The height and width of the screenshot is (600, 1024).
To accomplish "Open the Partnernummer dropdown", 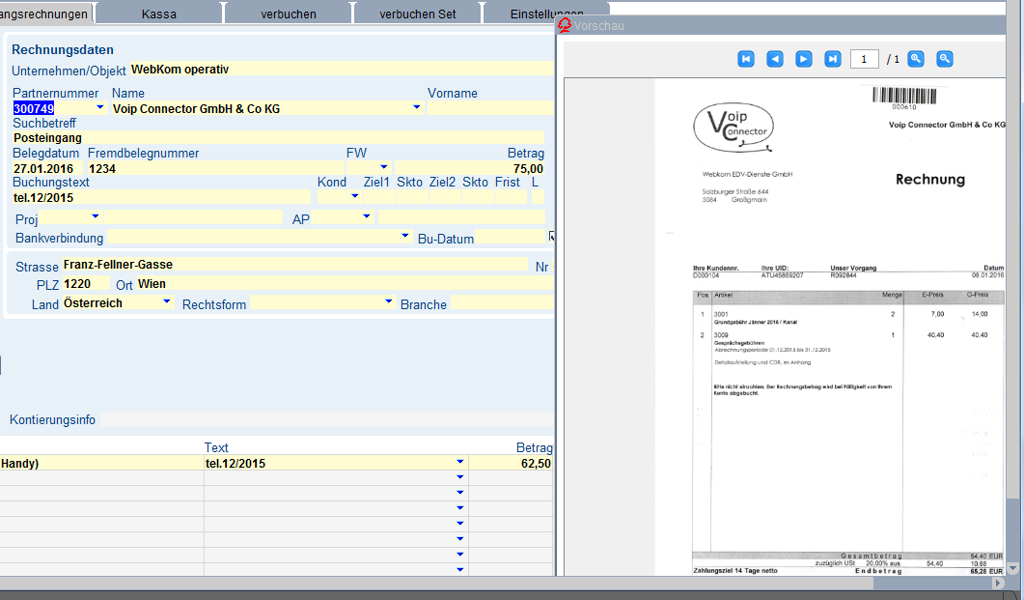I will 99,108.
